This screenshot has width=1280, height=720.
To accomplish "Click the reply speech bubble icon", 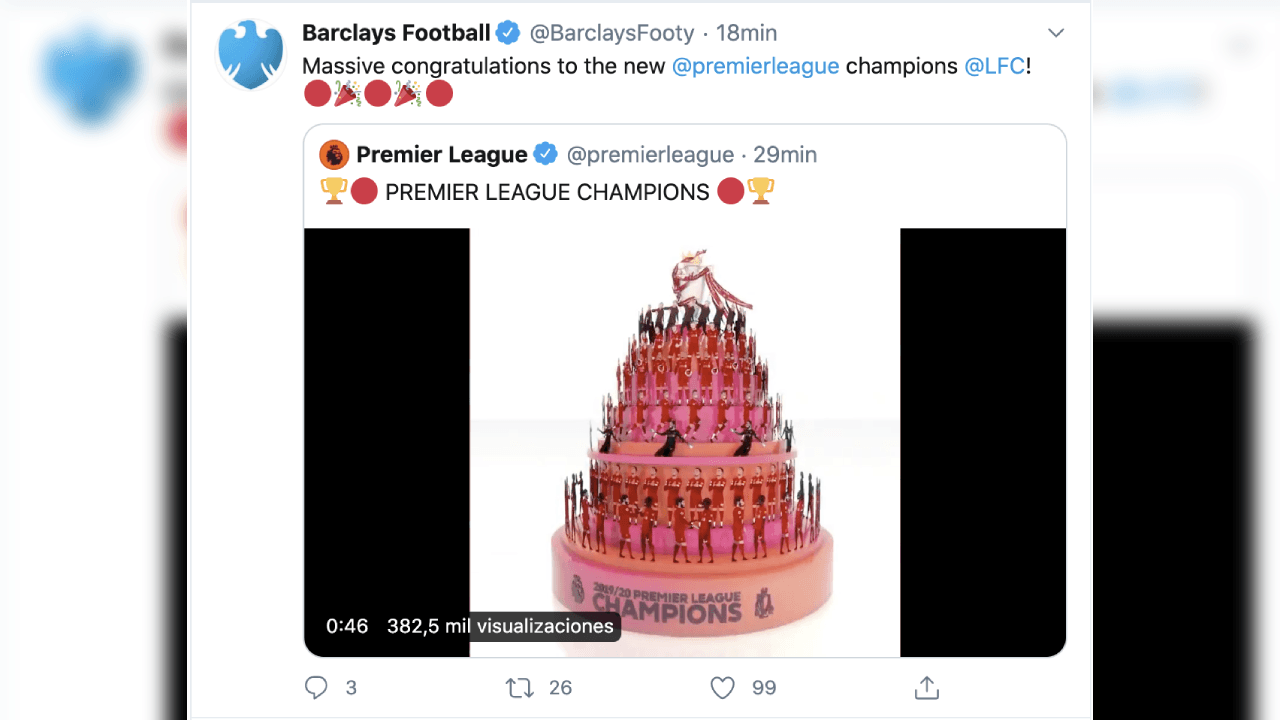I will 316,687.
